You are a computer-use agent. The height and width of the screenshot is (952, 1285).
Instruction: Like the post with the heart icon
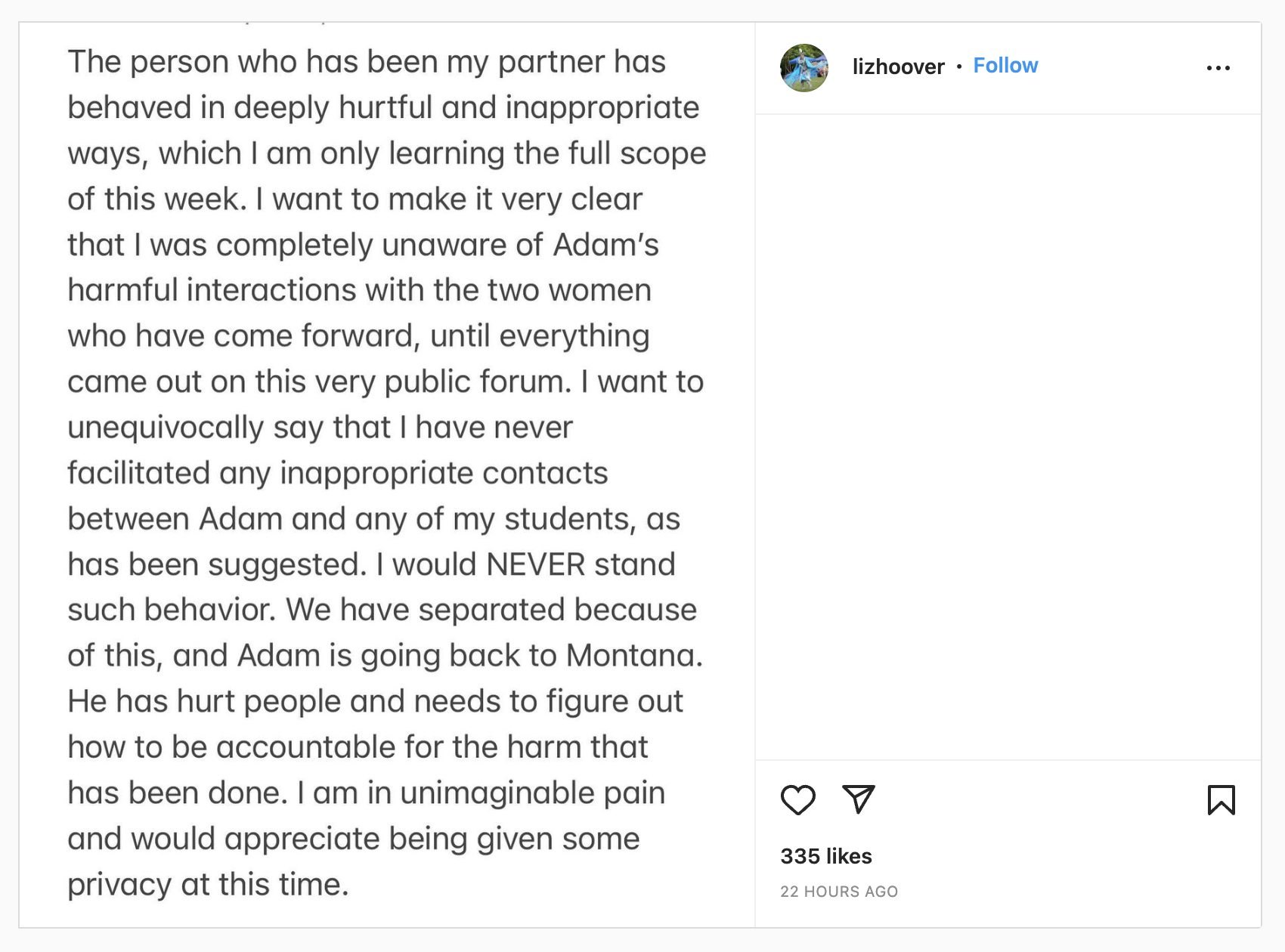coord(797,800)
